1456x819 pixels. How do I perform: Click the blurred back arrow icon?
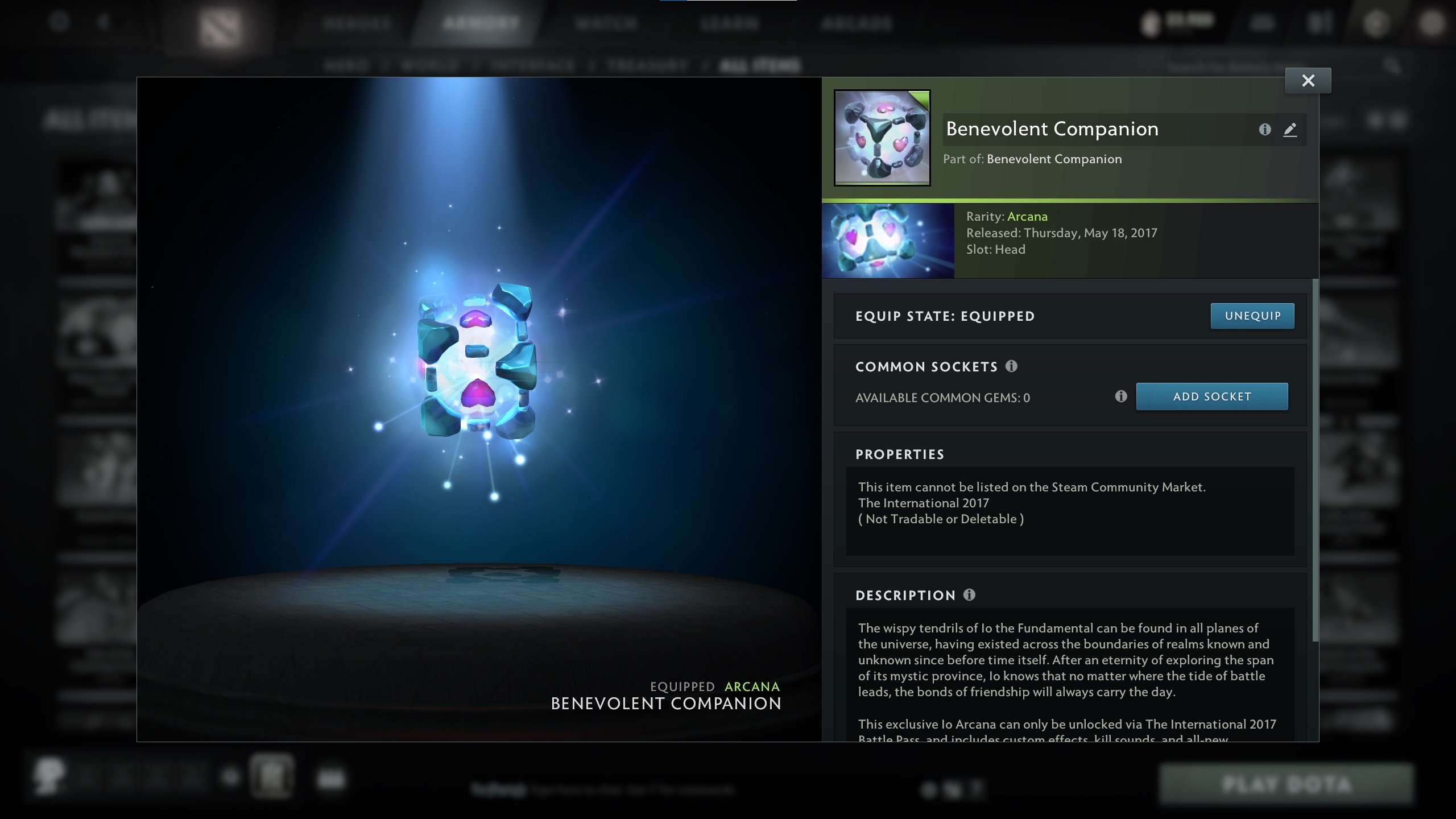[x=104, y=22]
